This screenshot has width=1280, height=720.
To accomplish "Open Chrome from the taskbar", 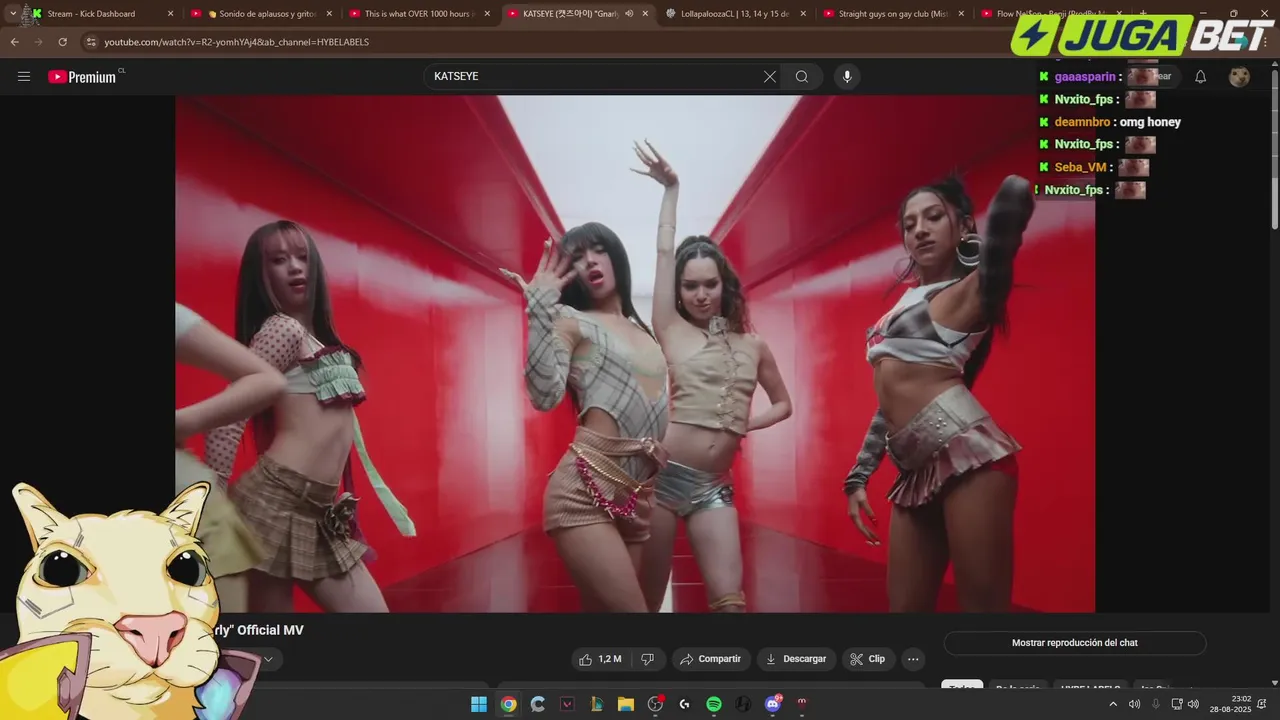I will [508, 704].
